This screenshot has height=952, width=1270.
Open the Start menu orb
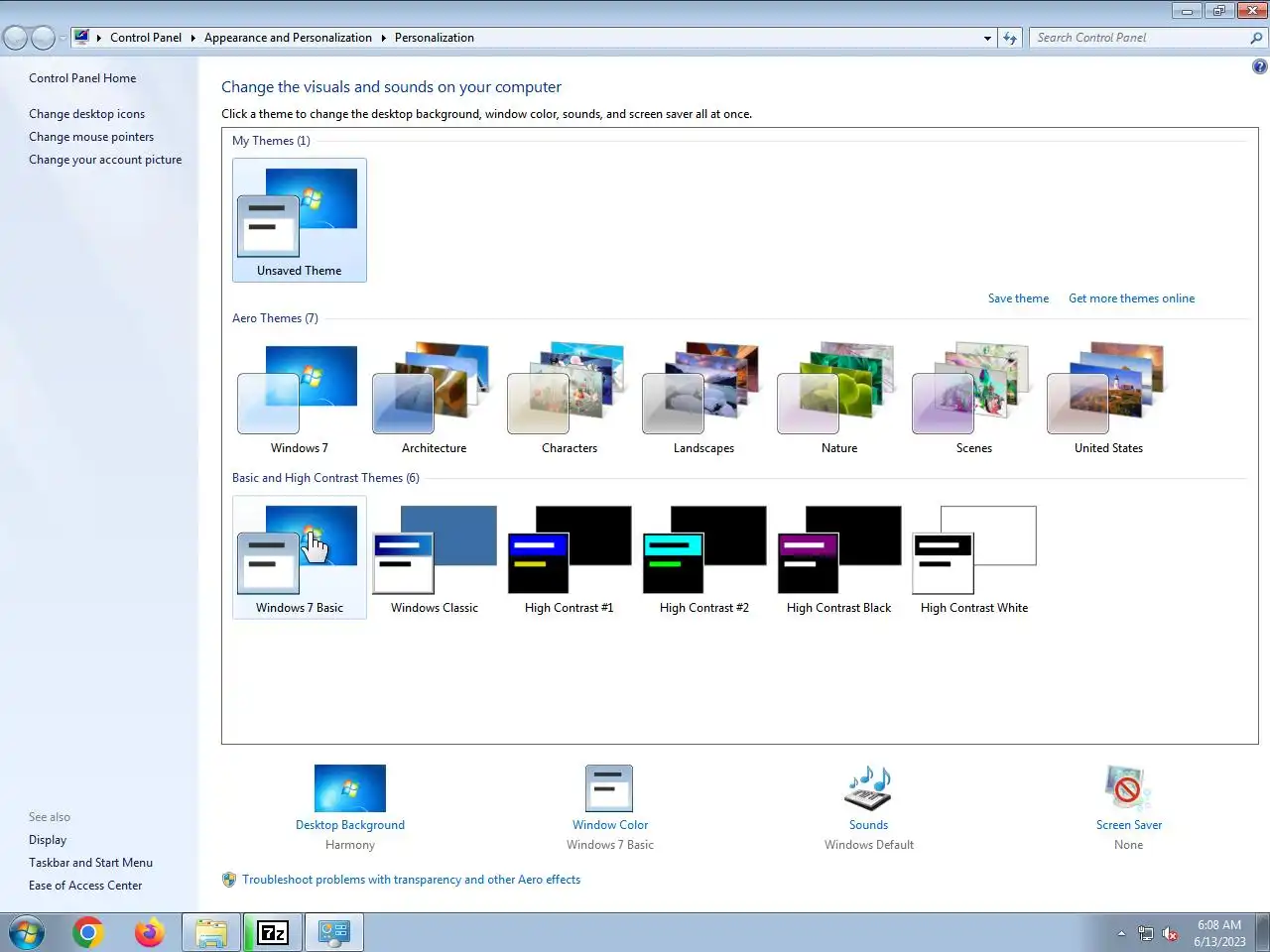coord(26,932)
